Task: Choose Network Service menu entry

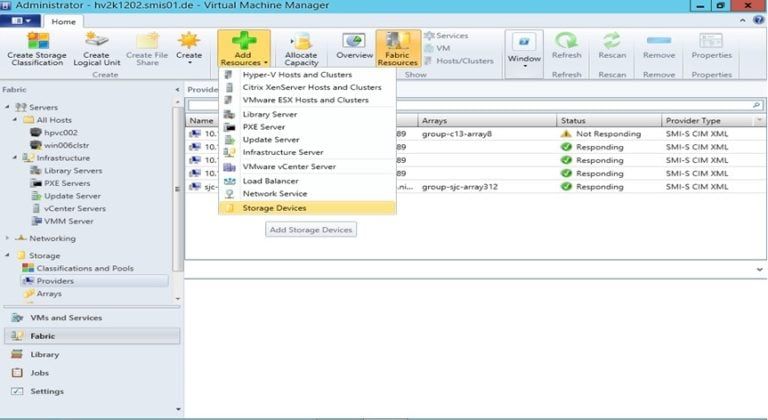Action: tap(307, 194)
